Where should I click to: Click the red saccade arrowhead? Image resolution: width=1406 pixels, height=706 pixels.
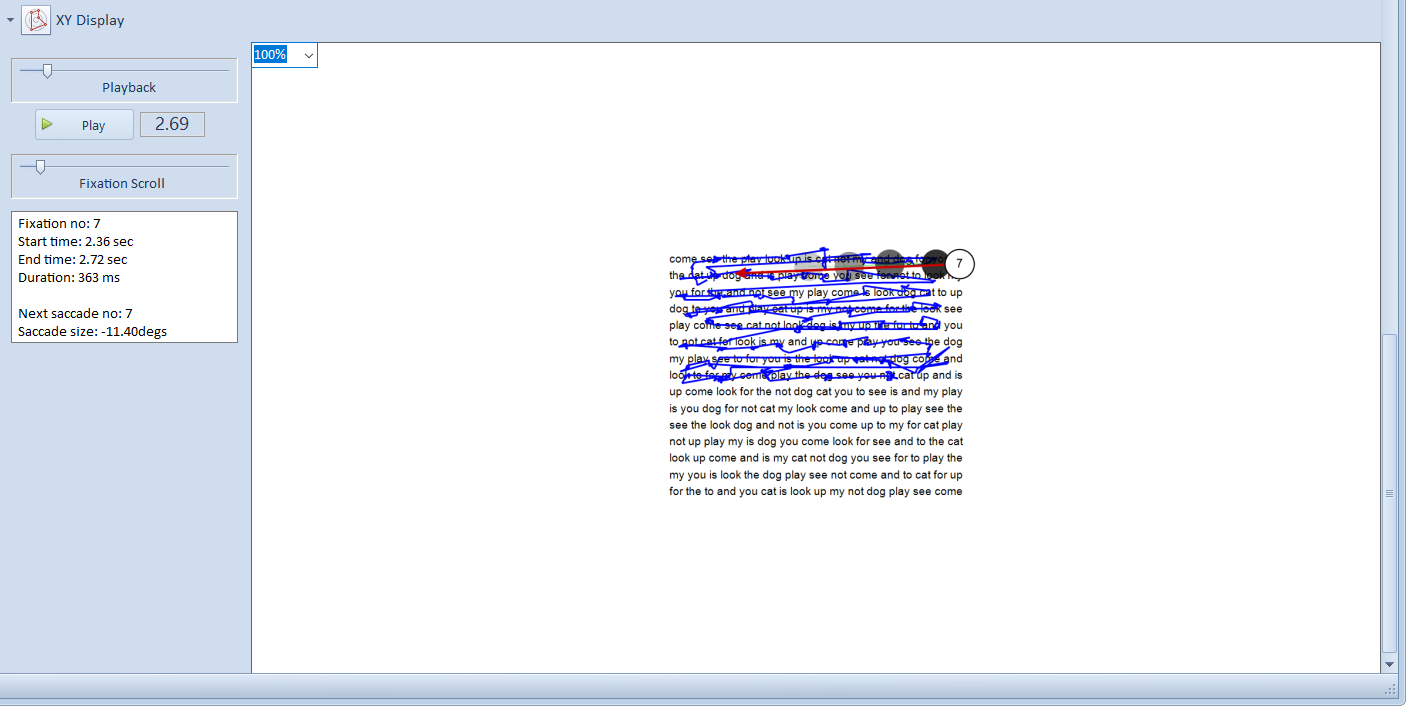pos(742,271)
